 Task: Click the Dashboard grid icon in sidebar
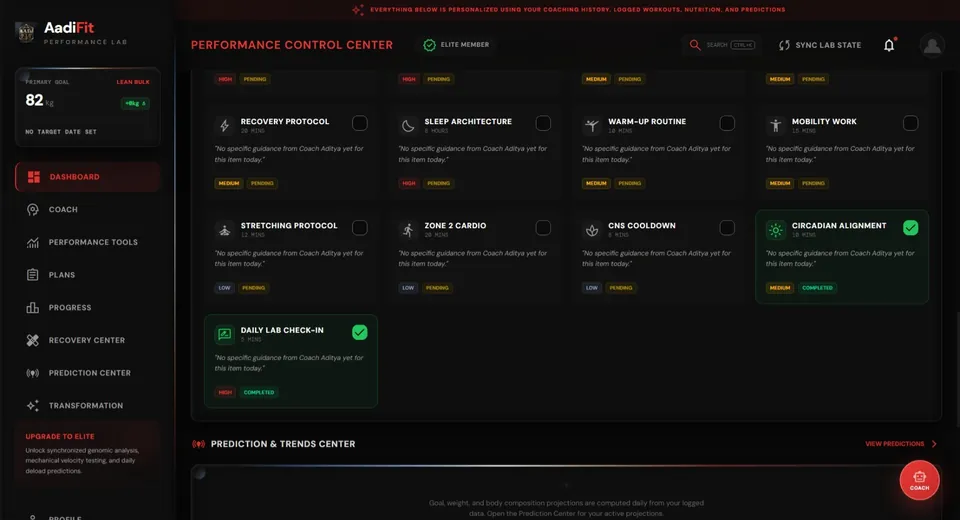34,177
